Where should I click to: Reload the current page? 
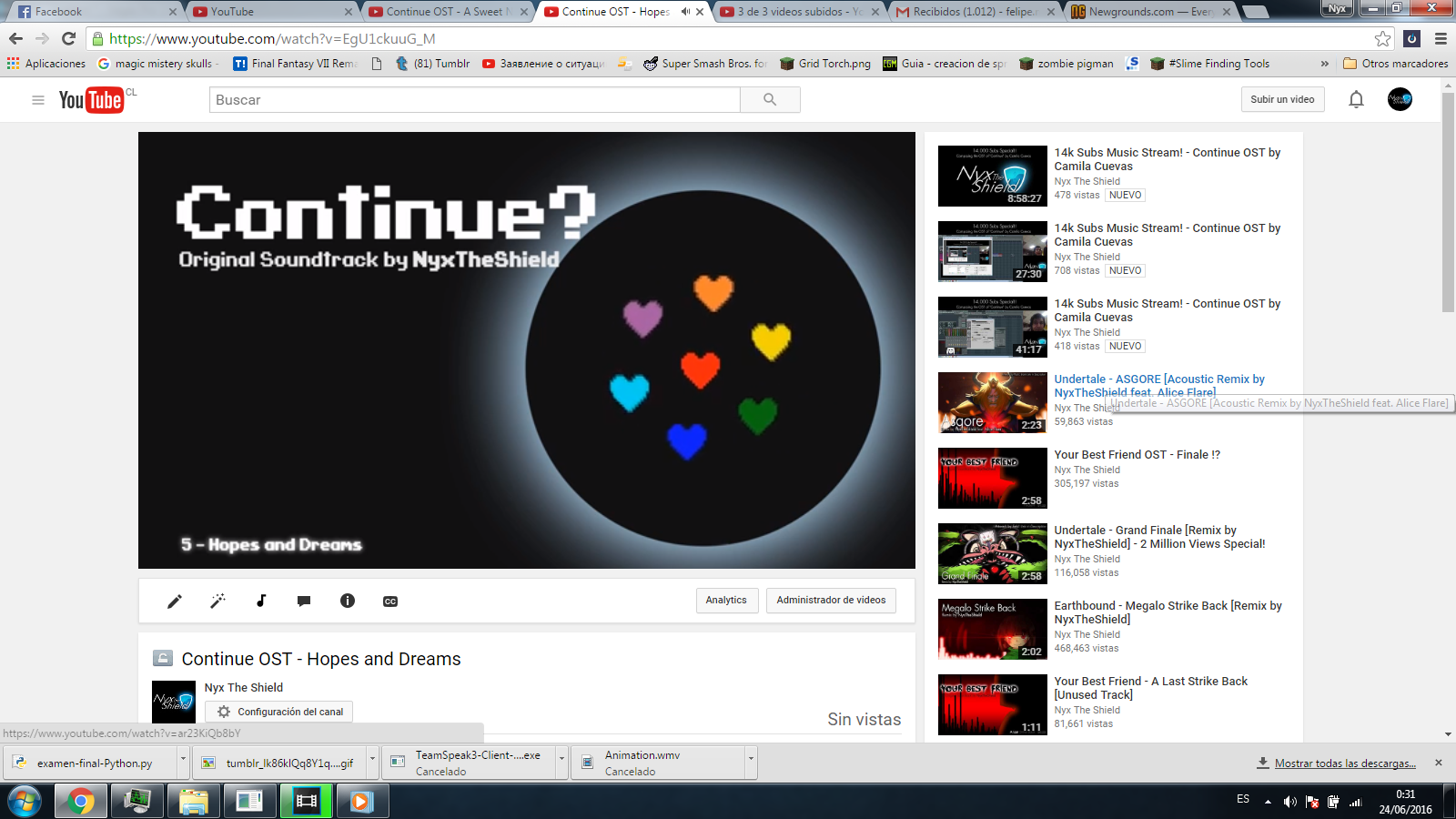coord(68,38)
